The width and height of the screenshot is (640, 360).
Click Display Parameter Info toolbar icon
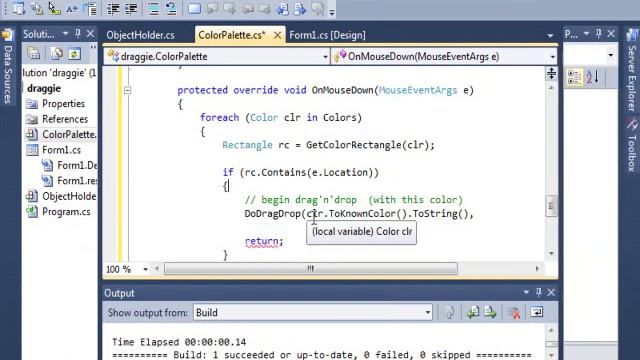37,9
